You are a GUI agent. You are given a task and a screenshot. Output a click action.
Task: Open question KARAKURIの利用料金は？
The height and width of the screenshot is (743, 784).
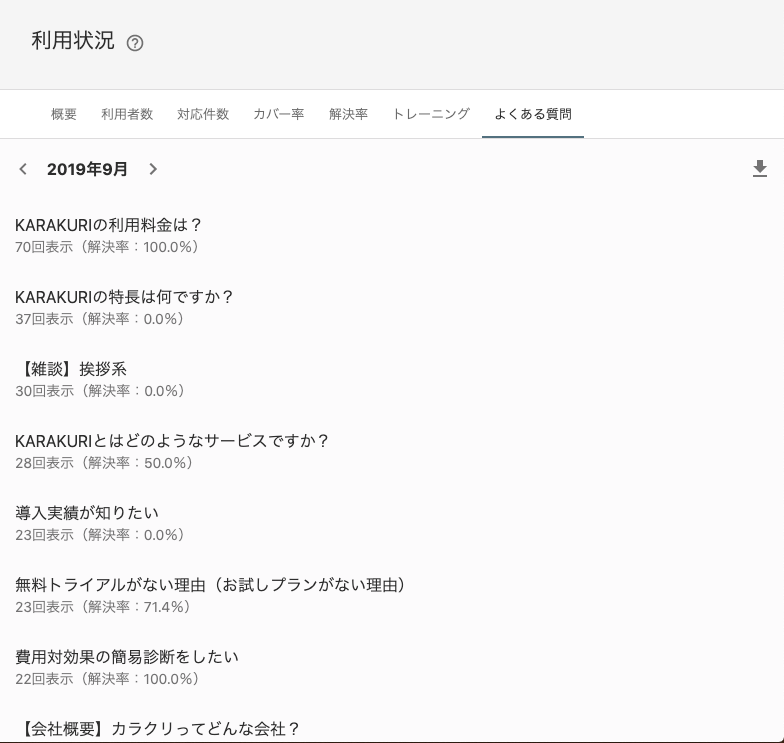coord(109,225)
